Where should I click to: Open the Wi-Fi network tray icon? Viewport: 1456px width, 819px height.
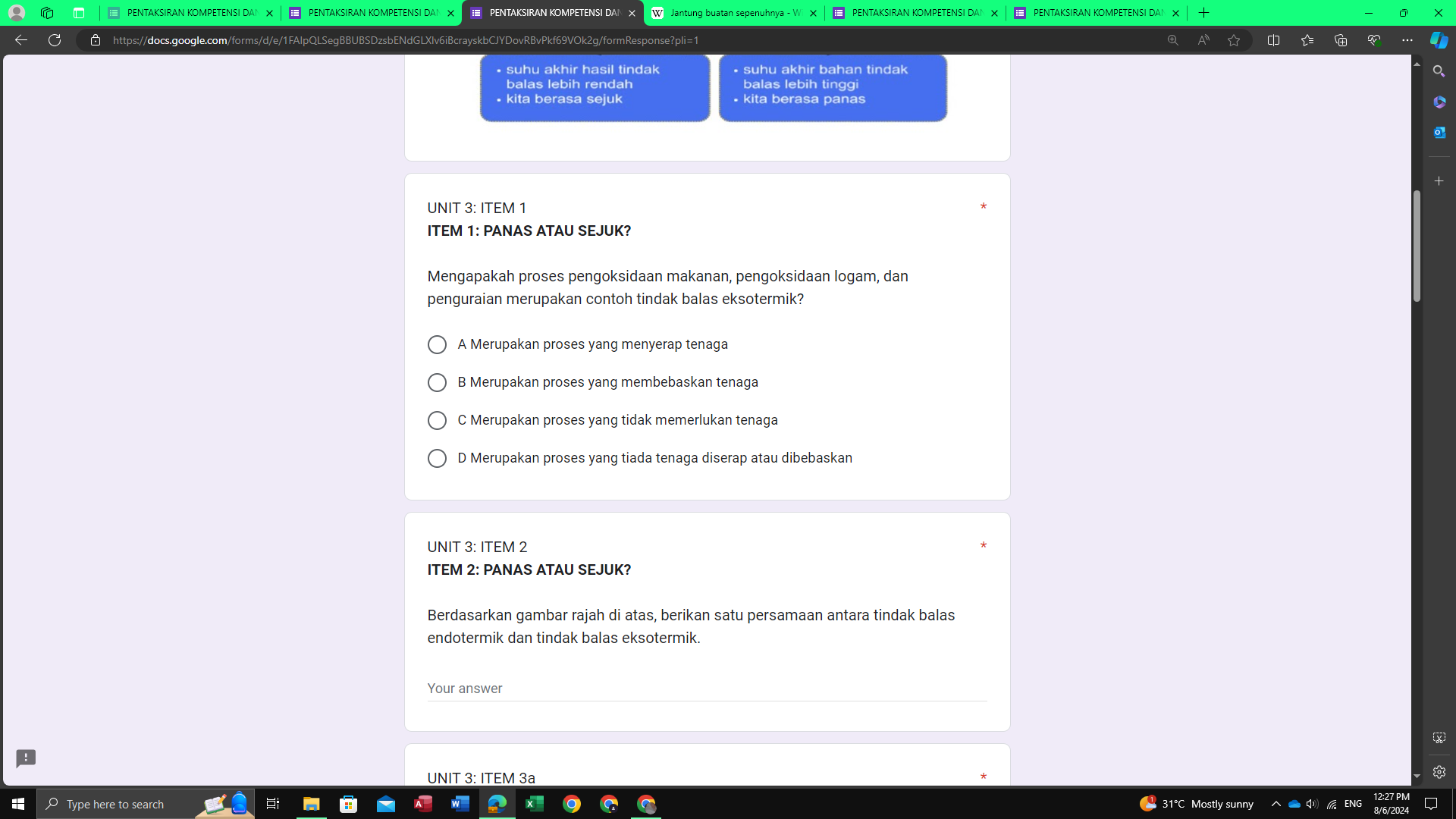tap(1332, 804)
